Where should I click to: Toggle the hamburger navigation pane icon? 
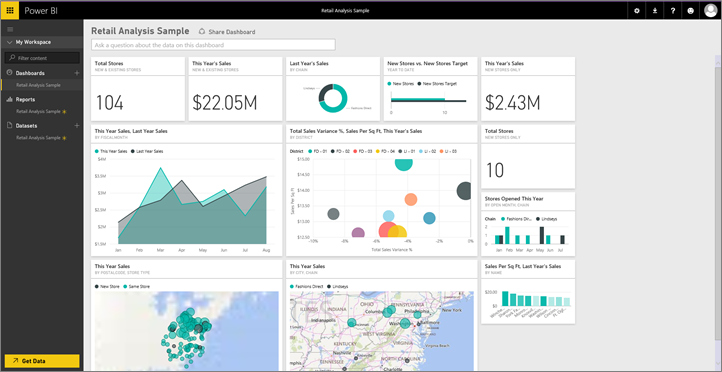click(10, 29)
